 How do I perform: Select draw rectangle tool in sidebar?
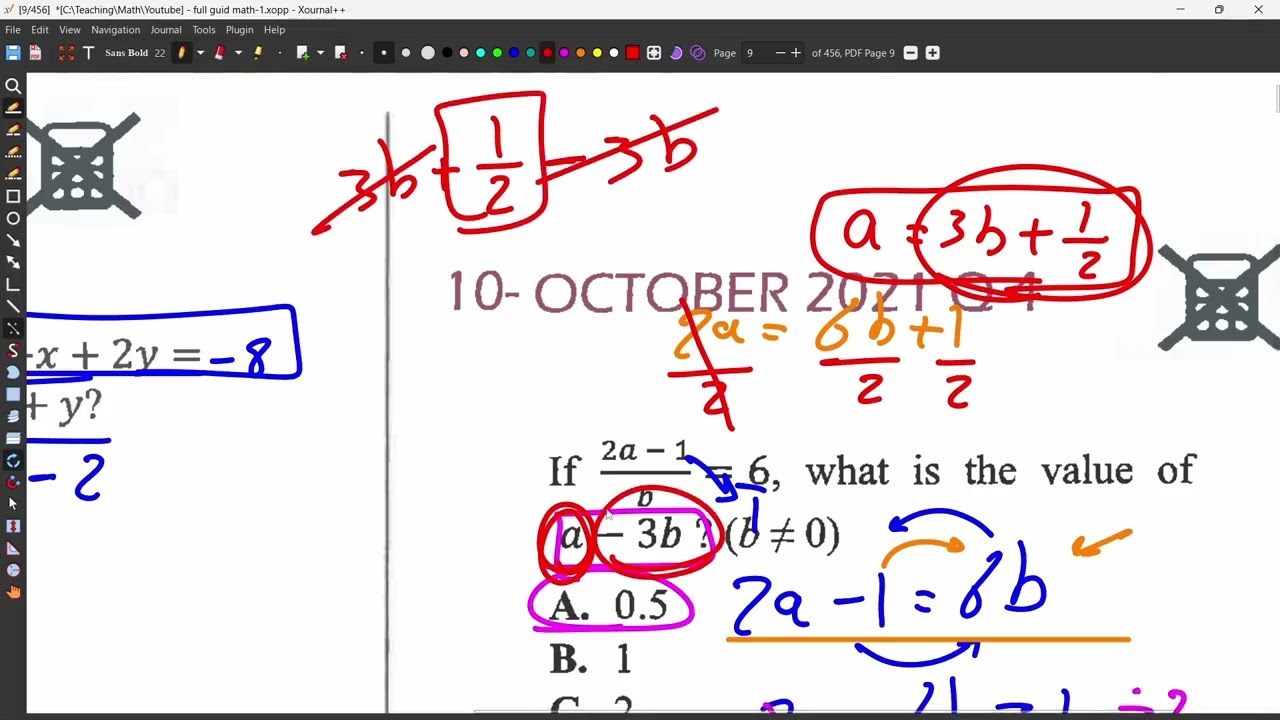[13, 196]
